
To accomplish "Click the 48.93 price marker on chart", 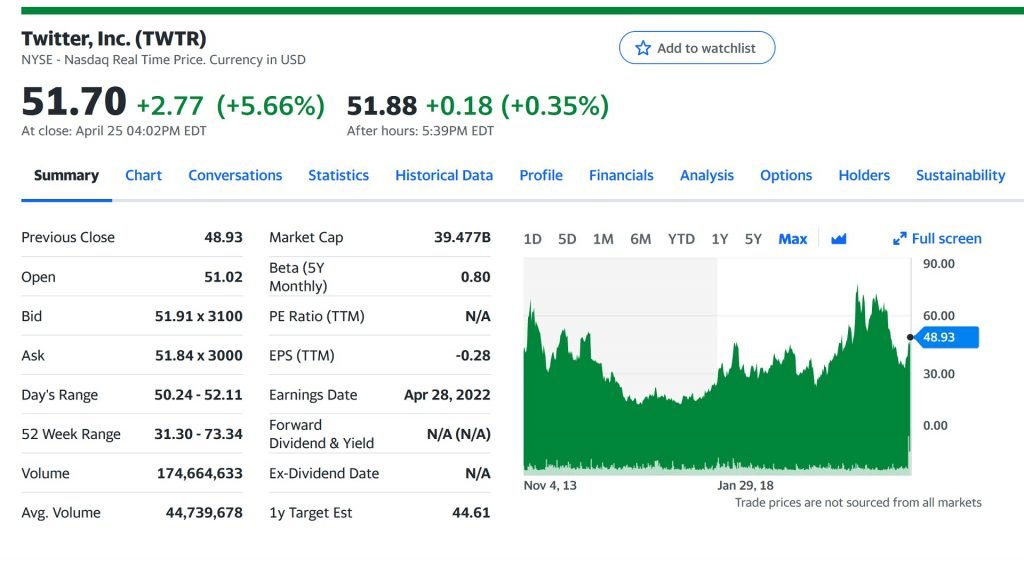I will [947, 338].
